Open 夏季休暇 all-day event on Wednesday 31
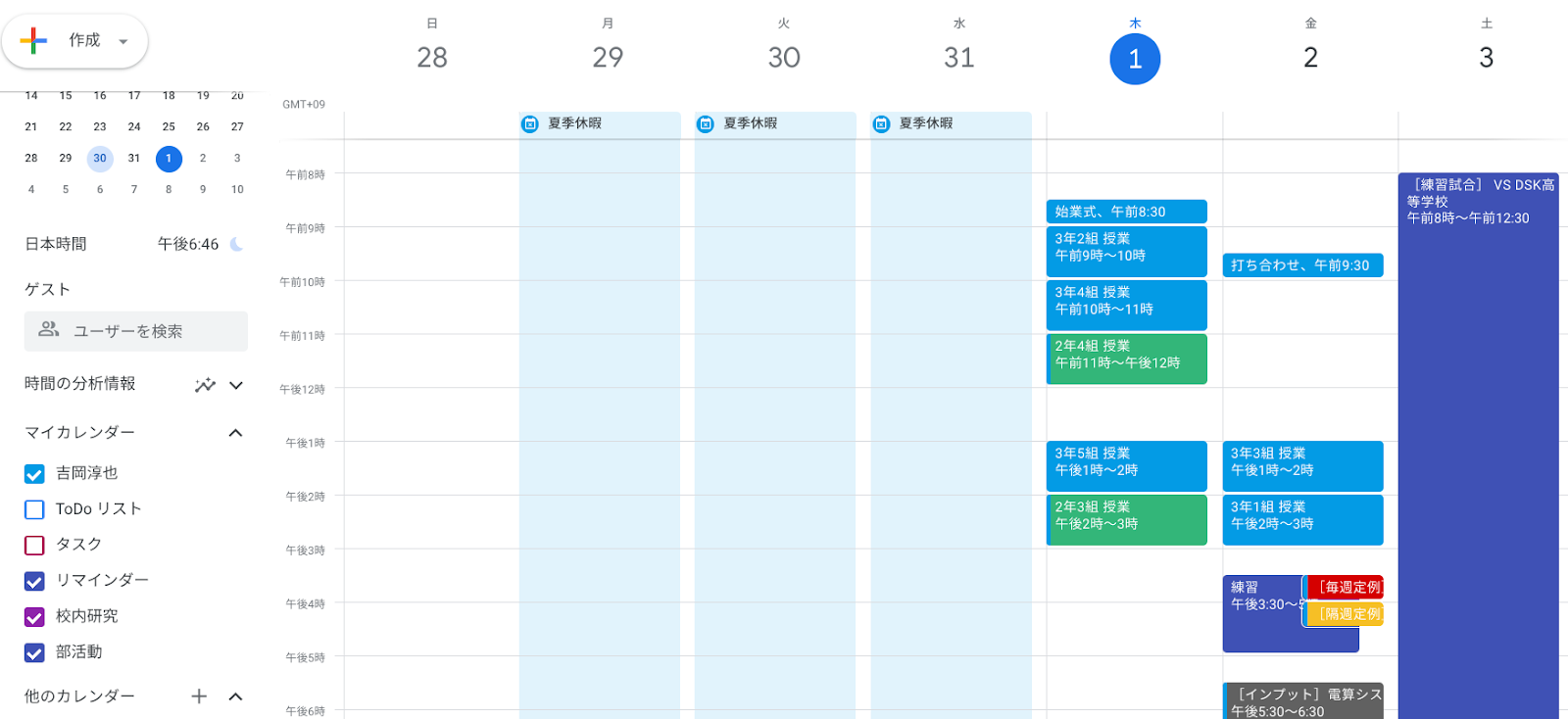The image size is (1568, 719). coord(951,123)
